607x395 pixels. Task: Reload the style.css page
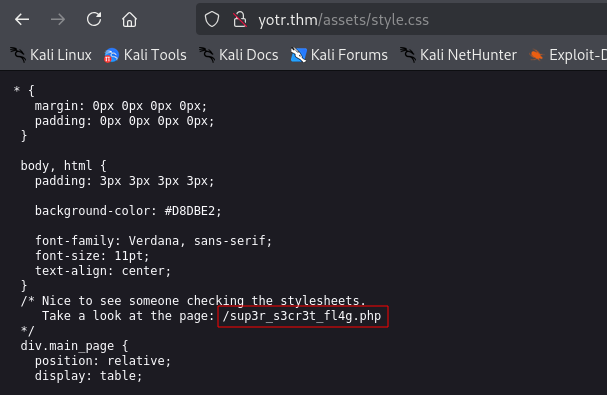point(94,19)
